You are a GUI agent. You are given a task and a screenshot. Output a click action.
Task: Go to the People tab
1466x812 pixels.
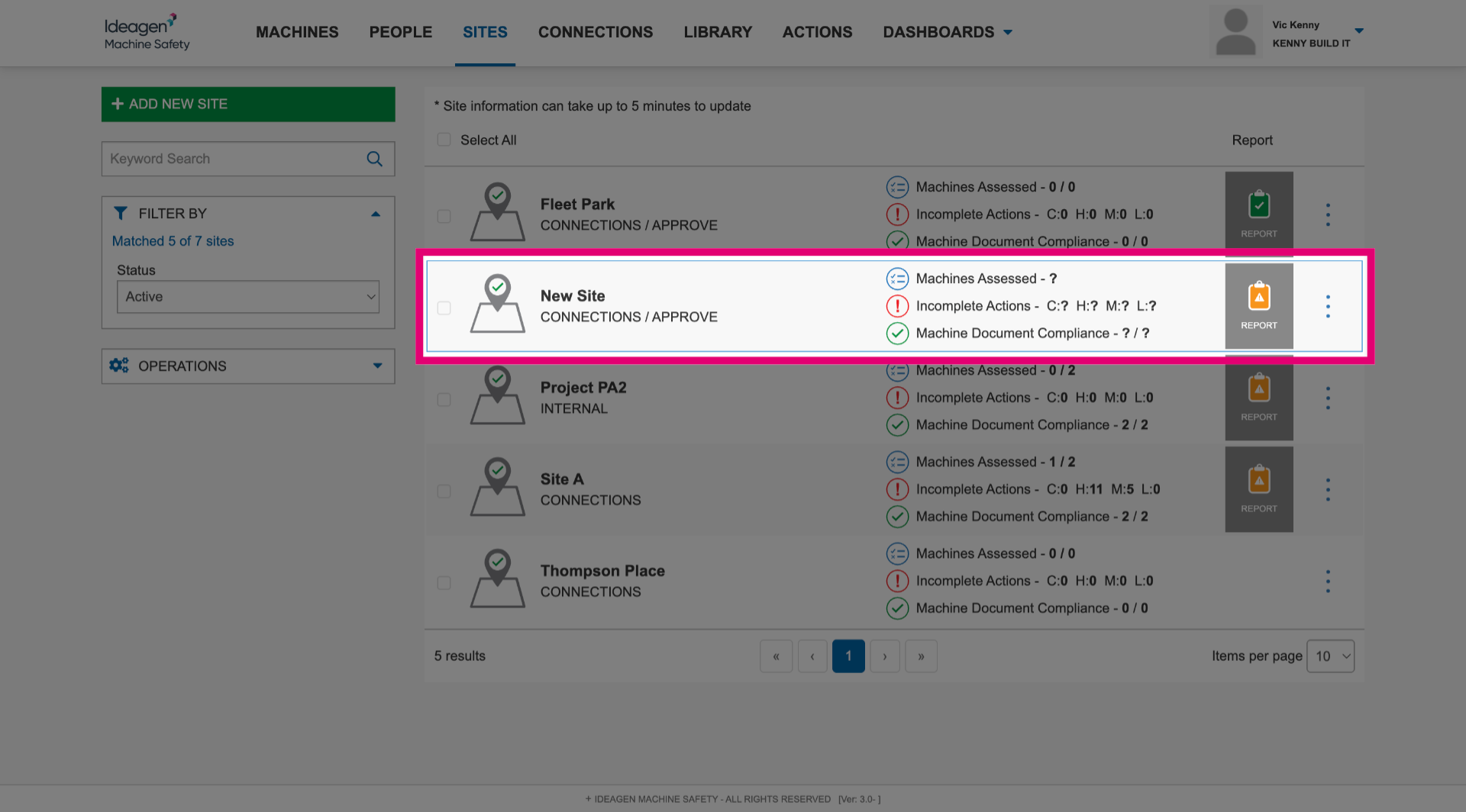tap(401, 32)
